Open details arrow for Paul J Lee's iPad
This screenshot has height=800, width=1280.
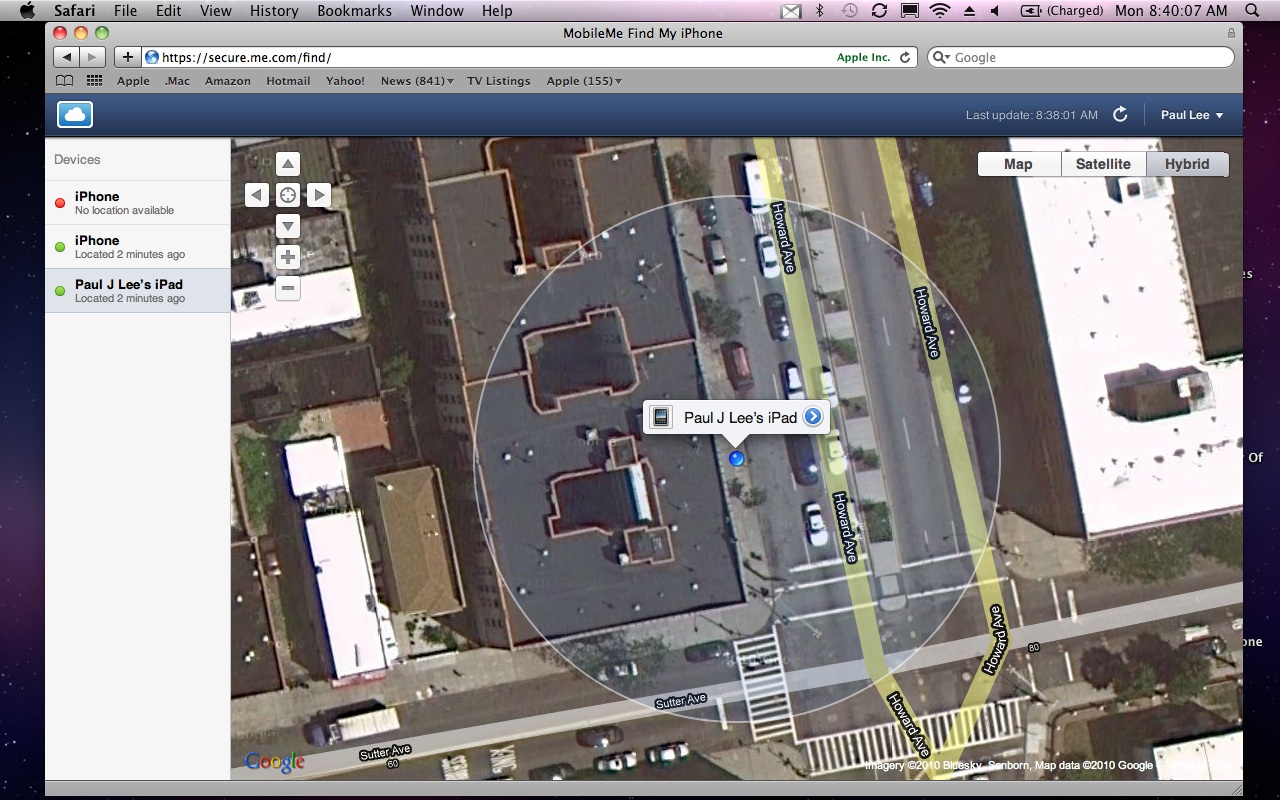point(813,417)
